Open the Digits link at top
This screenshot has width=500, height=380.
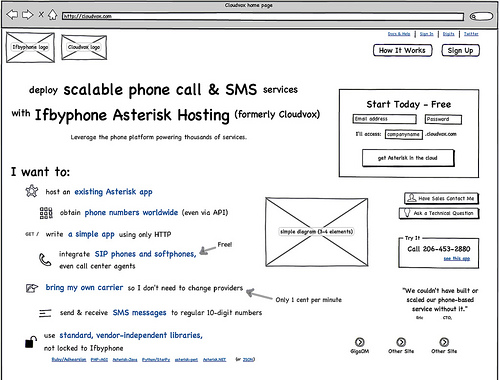point(449,34)
